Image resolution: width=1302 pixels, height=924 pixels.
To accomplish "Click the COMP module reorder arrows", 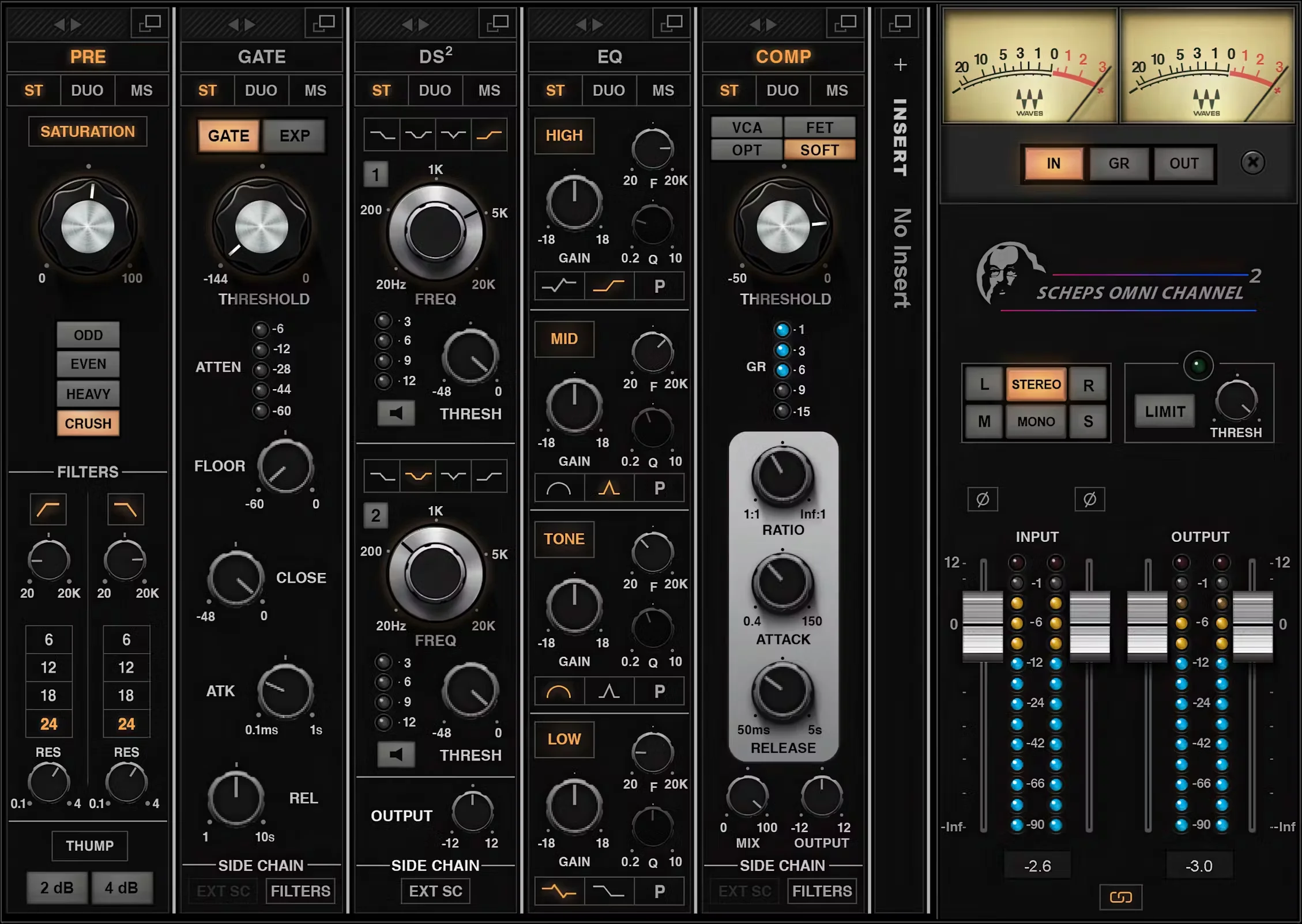I will (763, 24).
